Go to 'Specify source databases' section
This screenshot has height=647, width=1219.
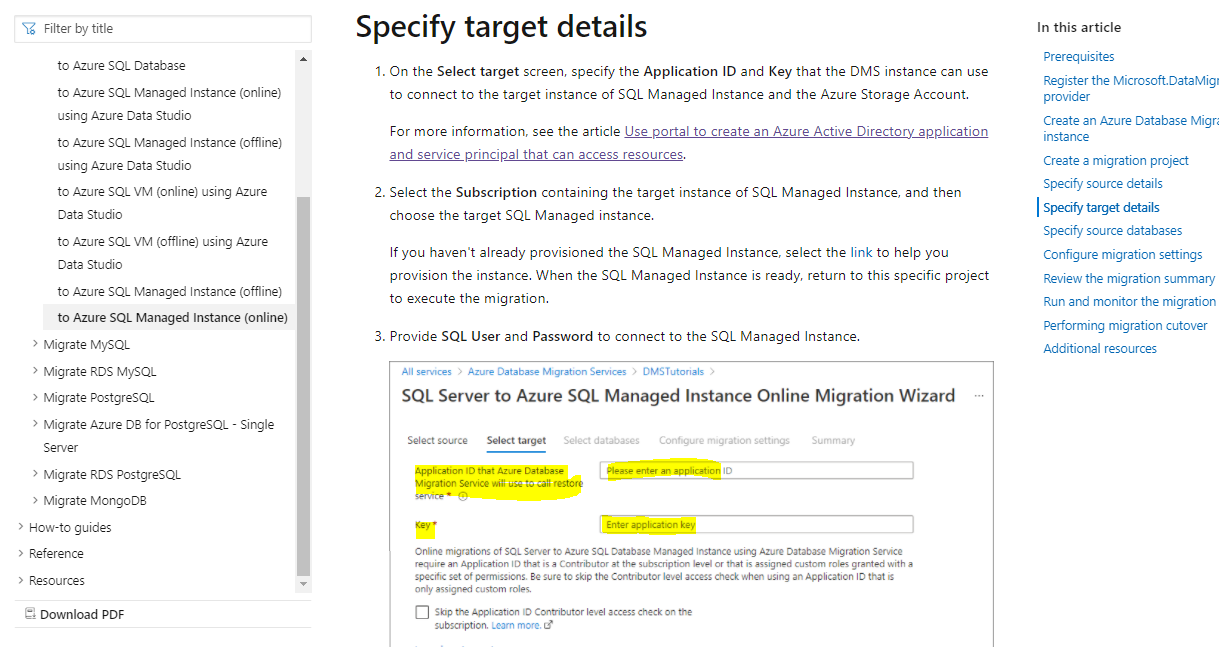1112,231
